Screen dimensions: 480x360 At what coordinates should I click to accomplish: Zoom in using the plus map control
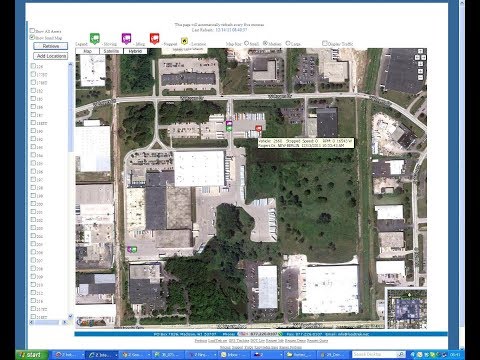420,71
